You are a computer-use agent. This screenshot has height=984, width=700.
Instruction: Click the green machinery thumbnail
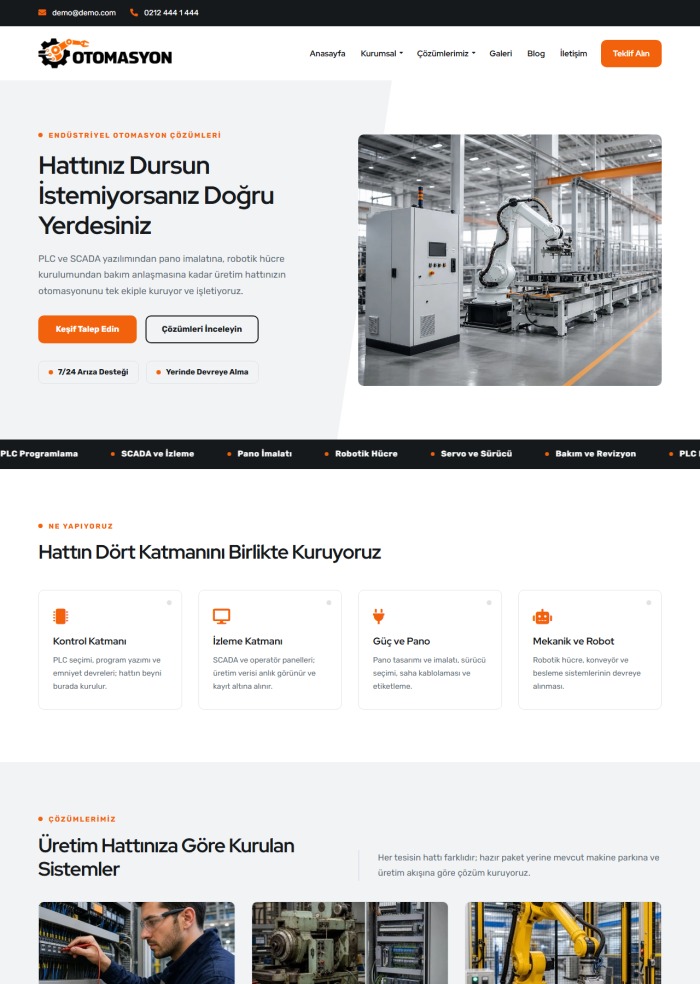click(350, 943)
